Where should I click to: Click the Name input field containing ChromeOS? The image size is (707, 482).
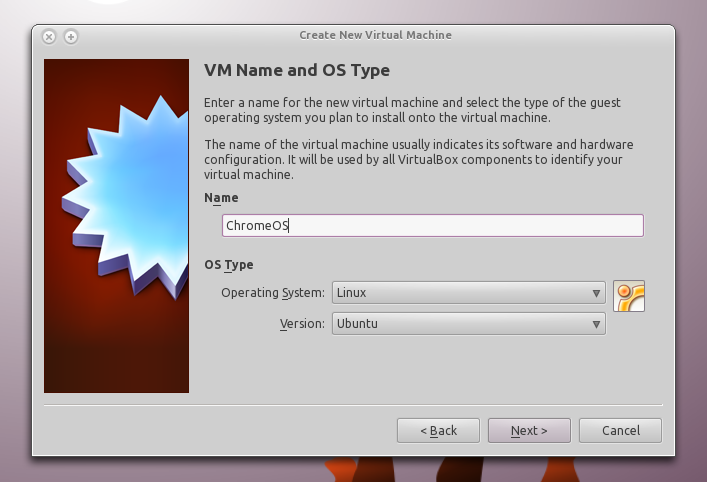click(x=432, y=225)
